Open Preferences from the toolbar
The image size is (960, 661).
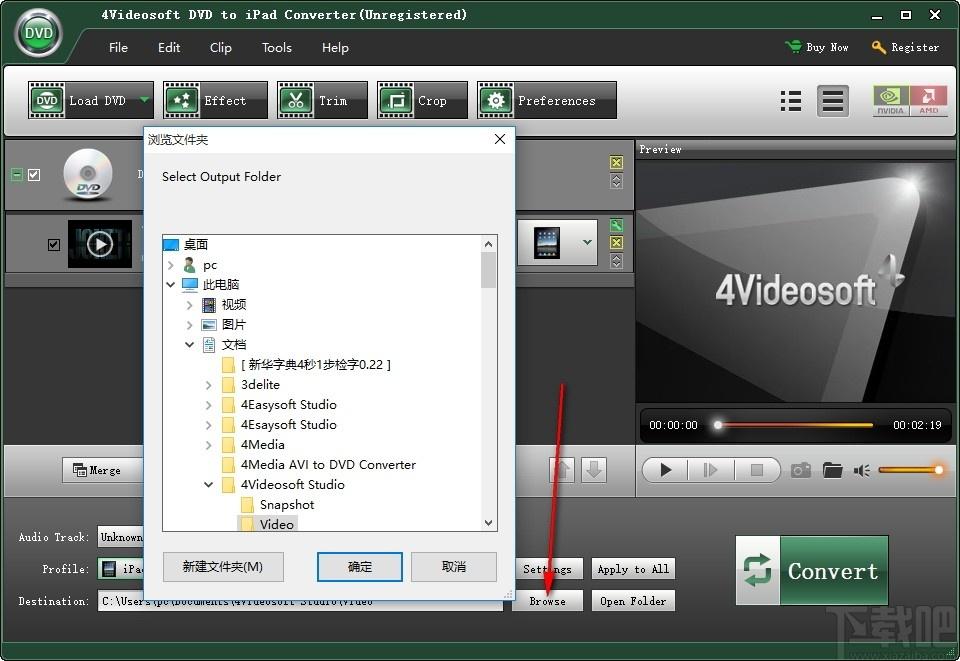[547, 100]
